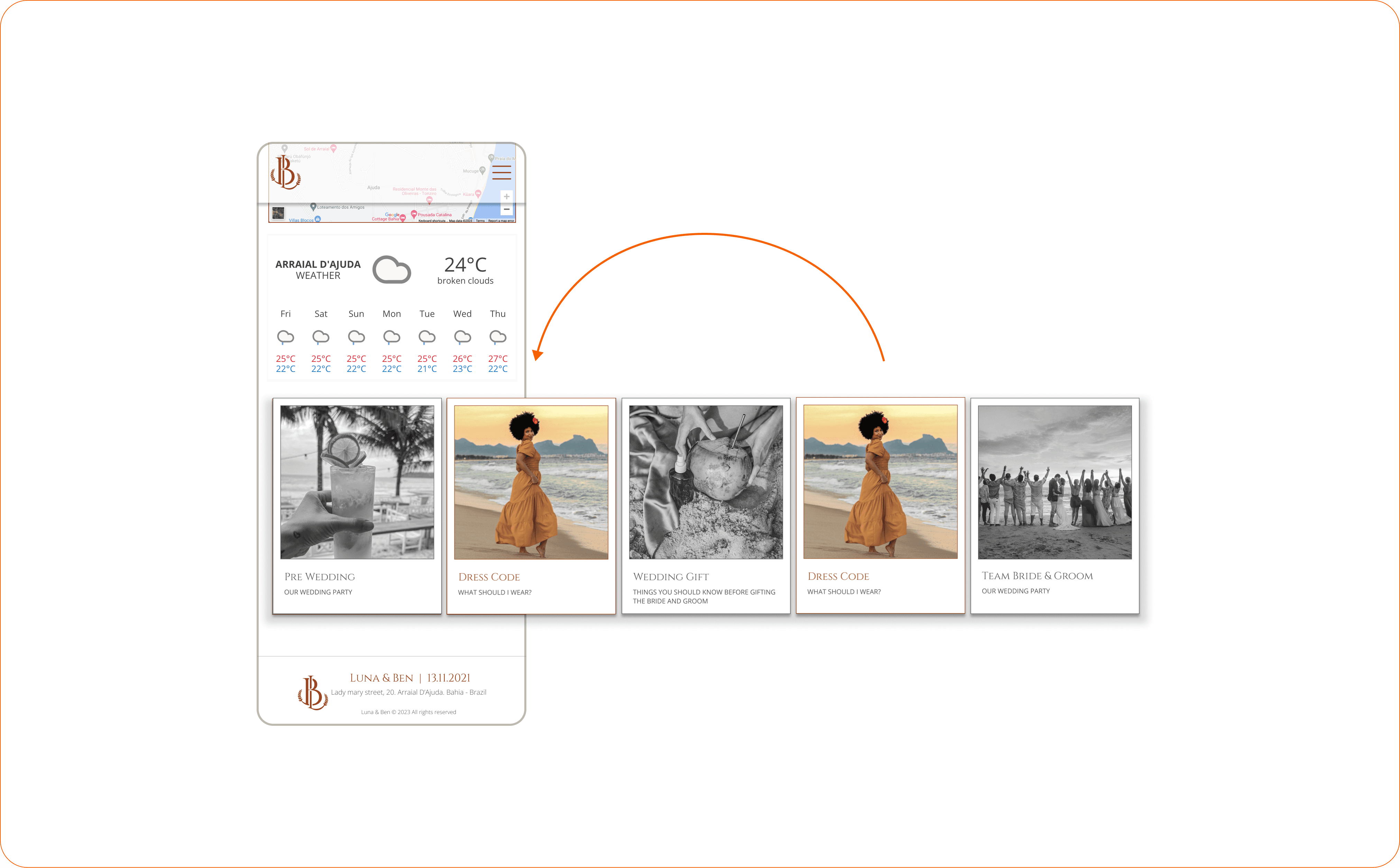1400x868 pixels.
Task: Switch map to satellite view thumbnail
Action: [x=278, y=213]
